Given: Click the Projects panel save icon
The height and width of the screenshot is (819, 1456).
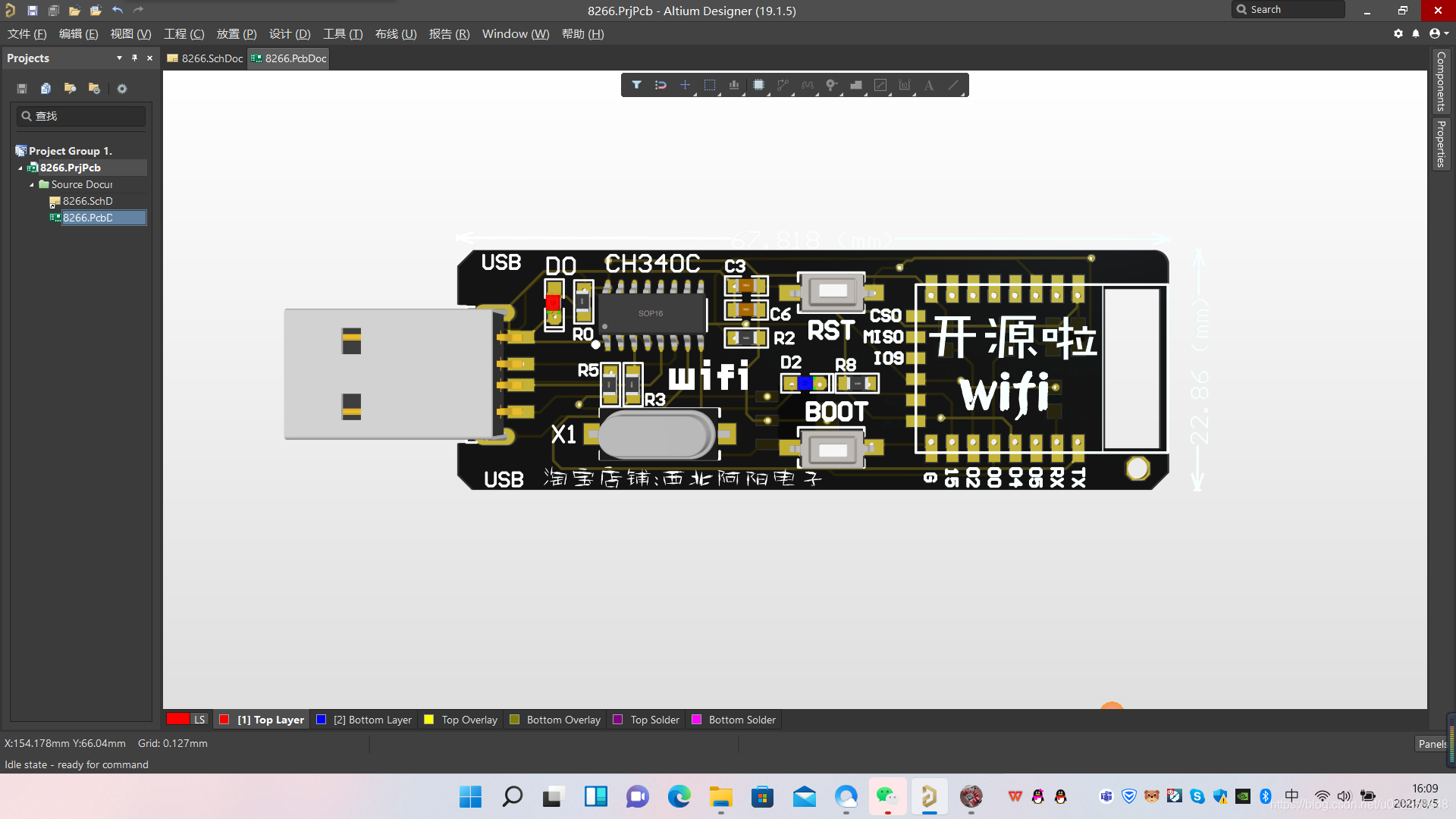Looking at the screenshot, I should [22, 89].
